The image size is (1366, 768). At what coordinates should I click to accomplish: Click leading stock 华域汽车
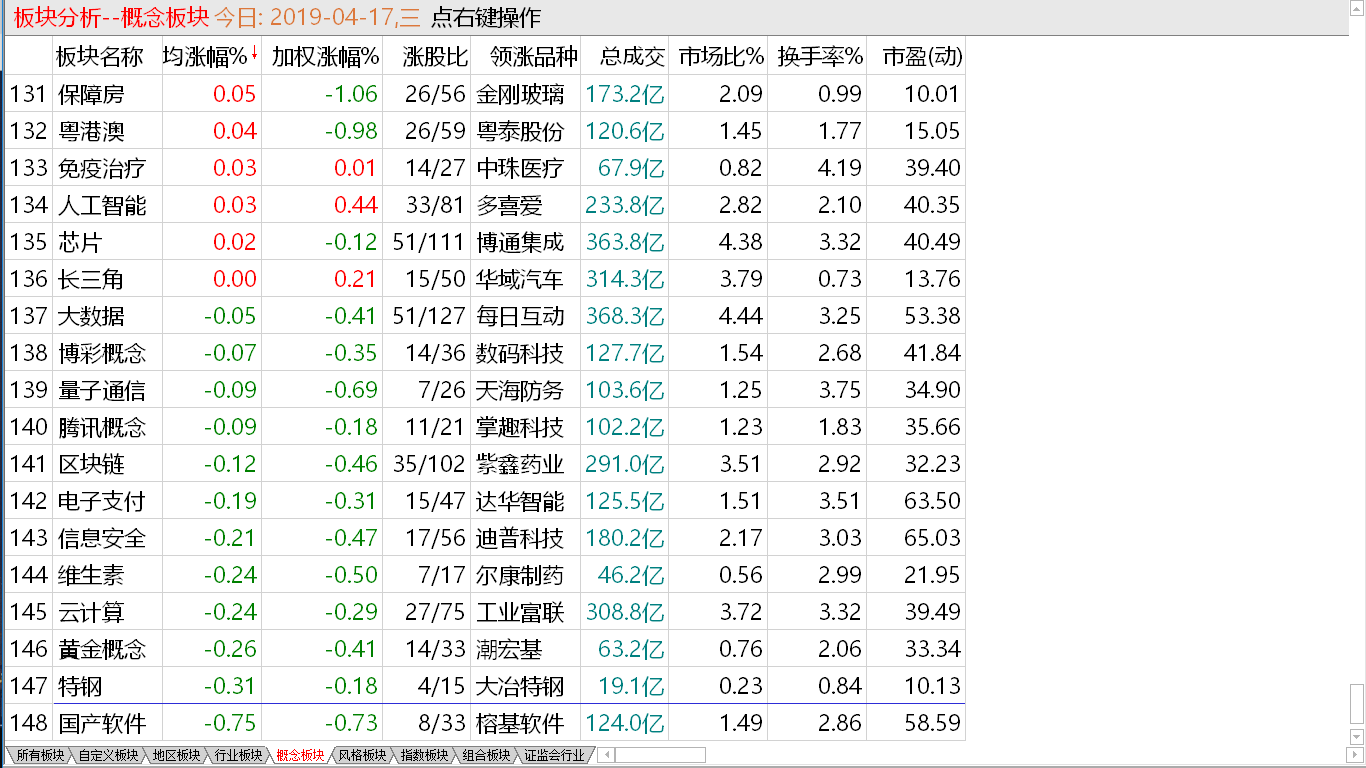520,279
